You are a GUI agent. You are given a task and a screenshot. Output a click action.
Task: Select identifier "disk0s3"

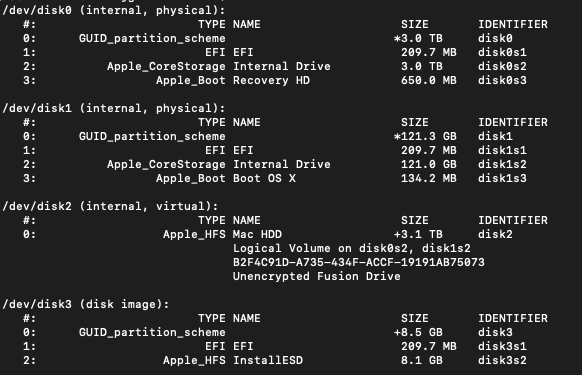coord(502,81)
